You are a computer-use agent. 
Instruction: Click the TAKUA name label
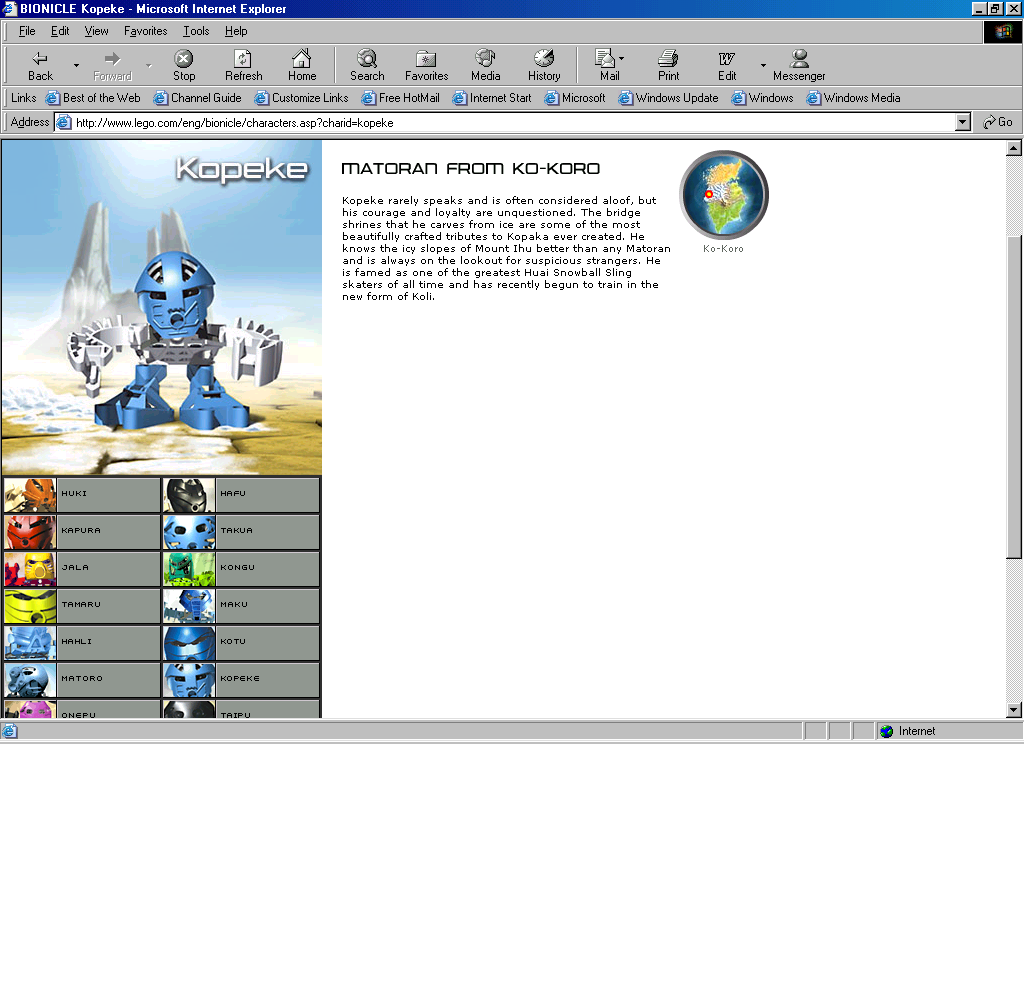click(x=236, y=530)
